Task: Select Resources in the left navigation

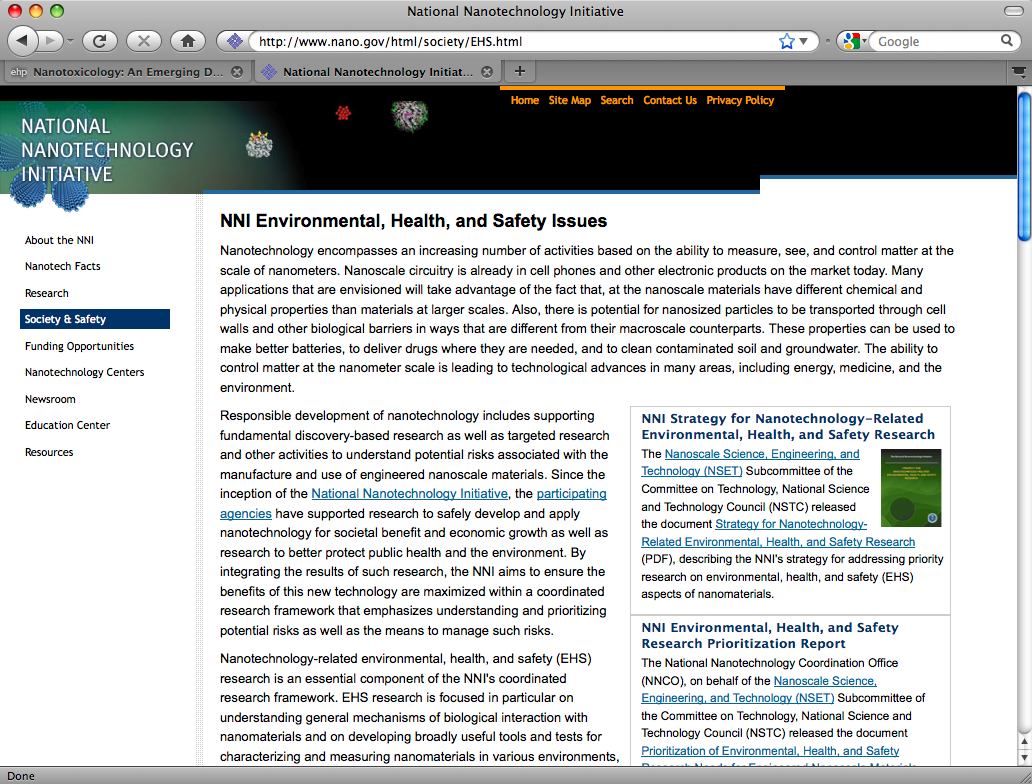Action: tap(49, 452)
